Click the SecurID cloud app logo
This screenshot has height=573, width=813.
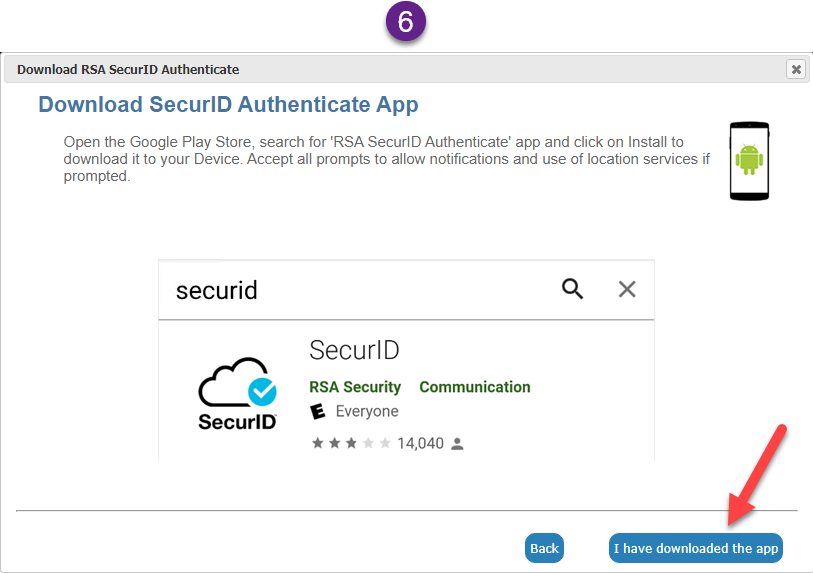(x=237, y=395)
